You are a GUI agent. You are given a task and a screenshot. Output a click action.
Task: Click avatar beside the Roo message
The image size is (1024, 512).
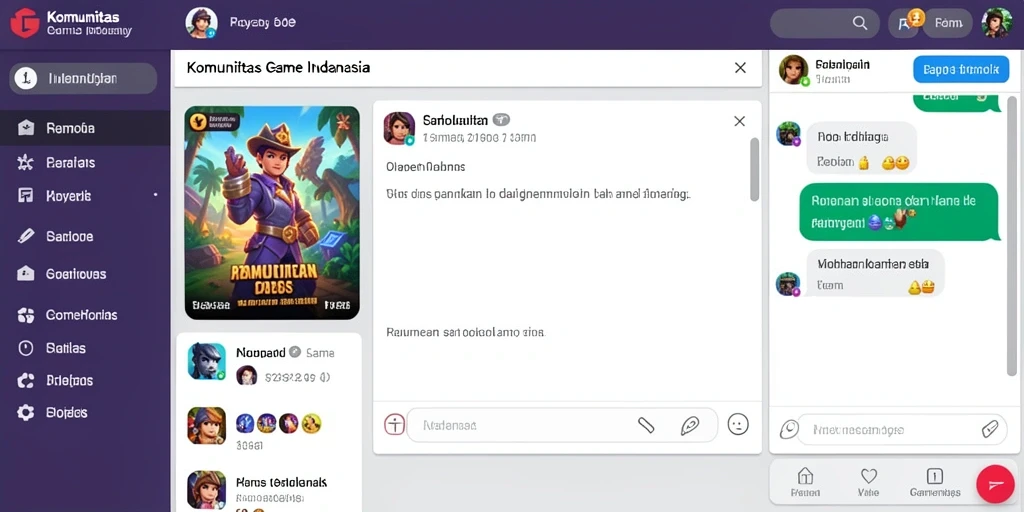[x=788, y=134]
